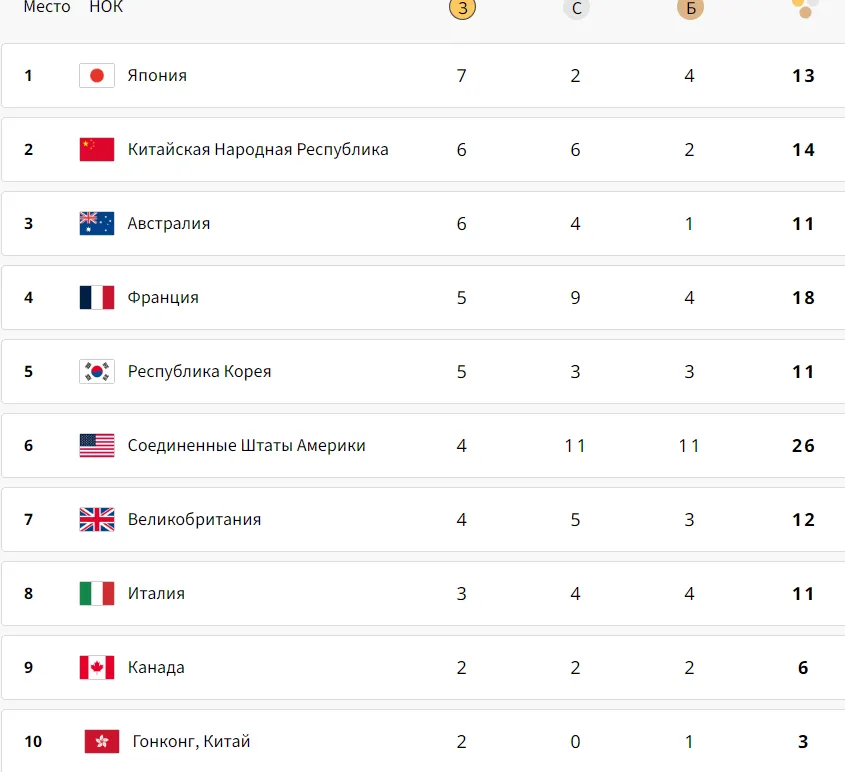Viewport: 845px width, 772px height.
Task: Open Соединенные Штаты Америки row
Action: click(423, 446)
